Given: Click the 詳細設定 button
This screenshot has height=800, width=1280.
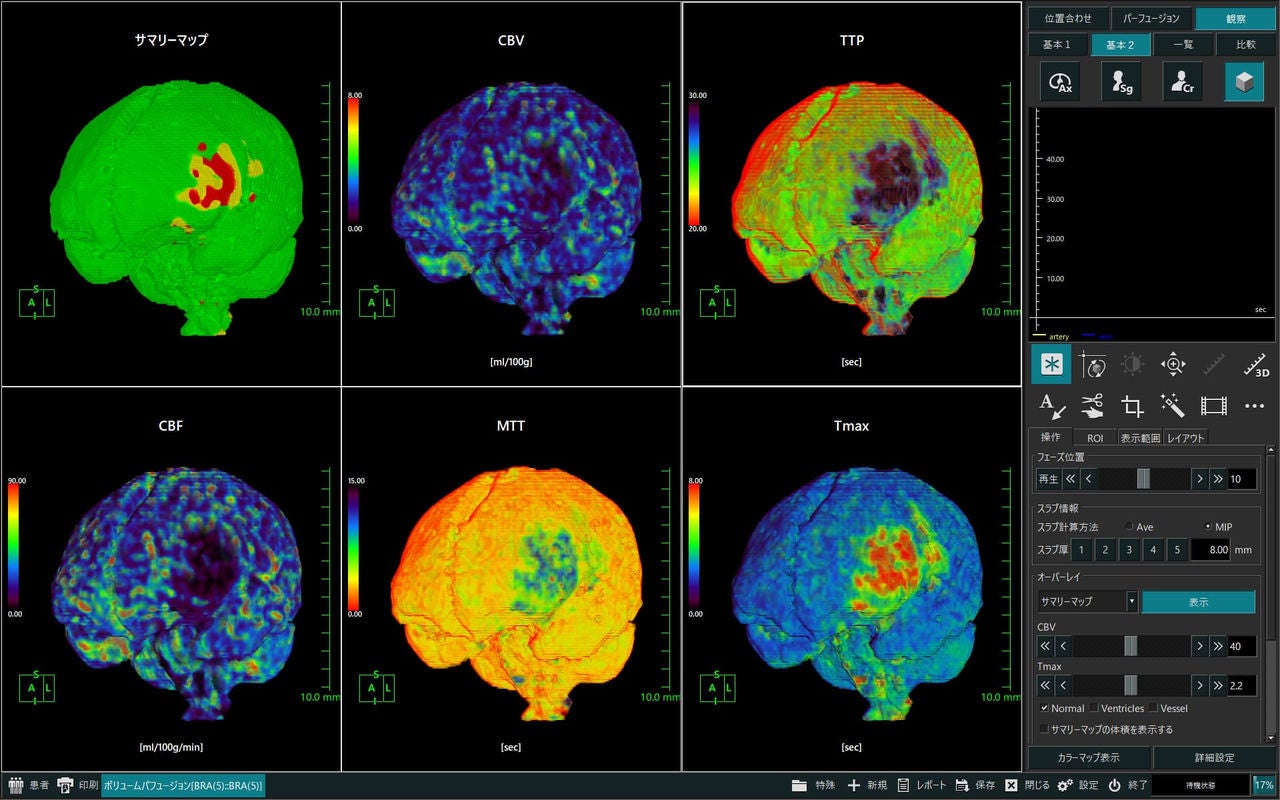Looking at the screenshot, I should click(x=1214, y=757).
